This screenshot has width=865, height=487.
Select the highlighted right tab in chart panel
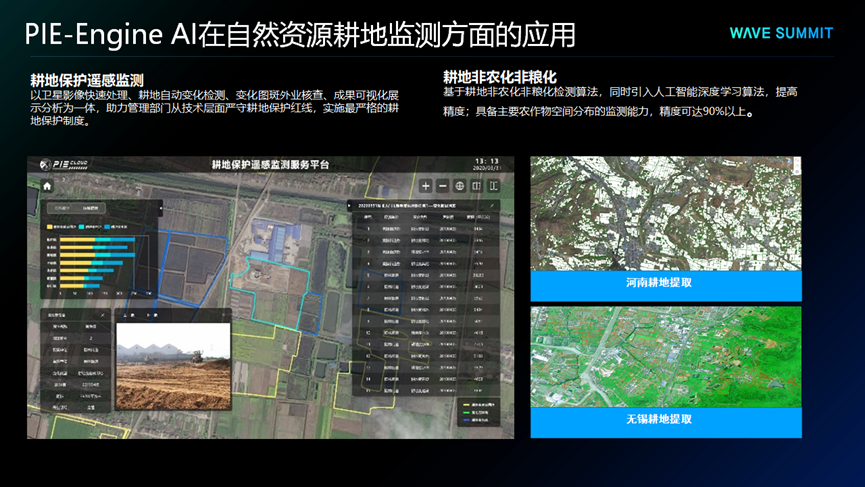point(90,208)
